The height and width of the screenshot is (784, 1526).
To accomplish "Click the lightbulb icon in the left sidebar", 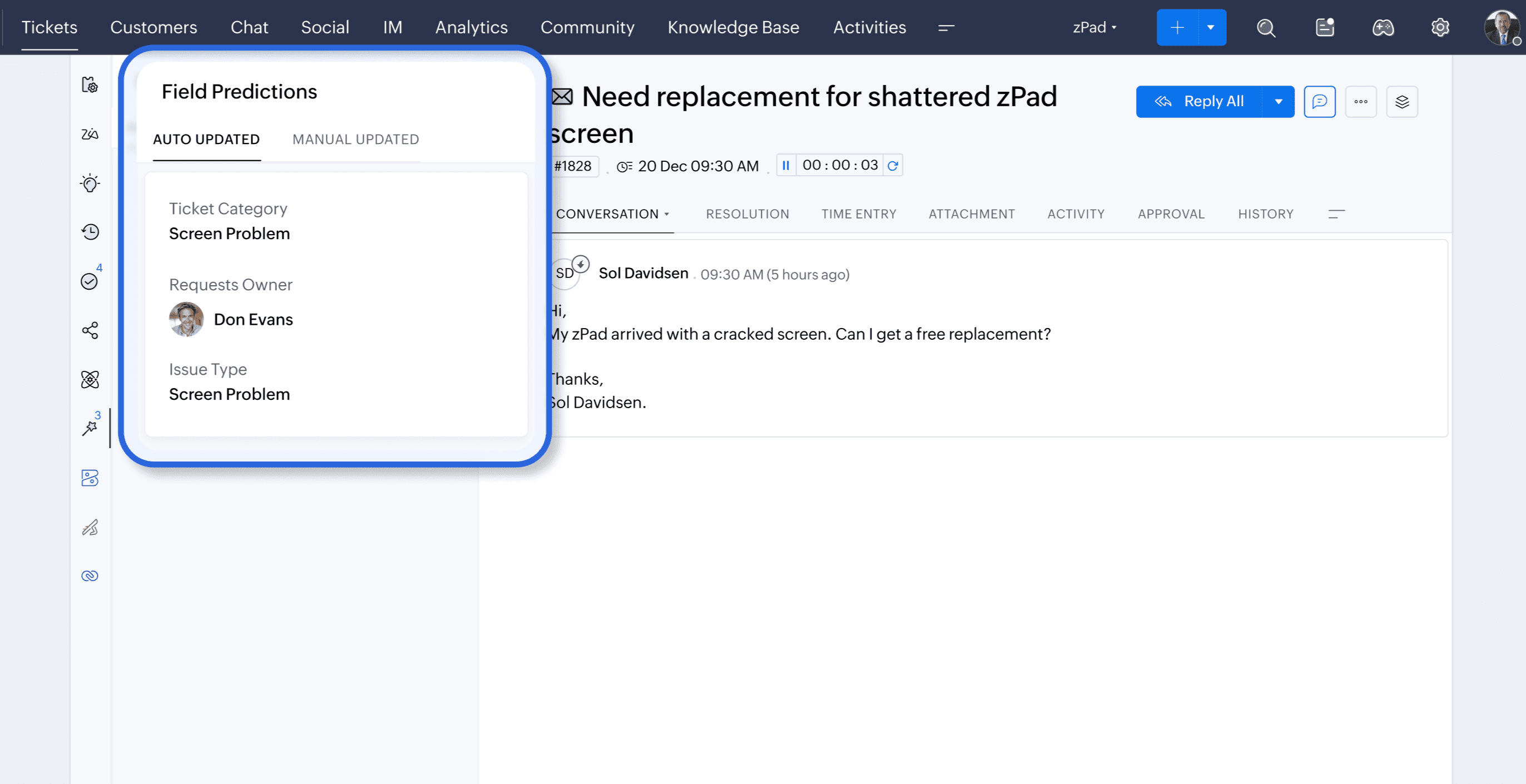I will click(x=90, y=183).
